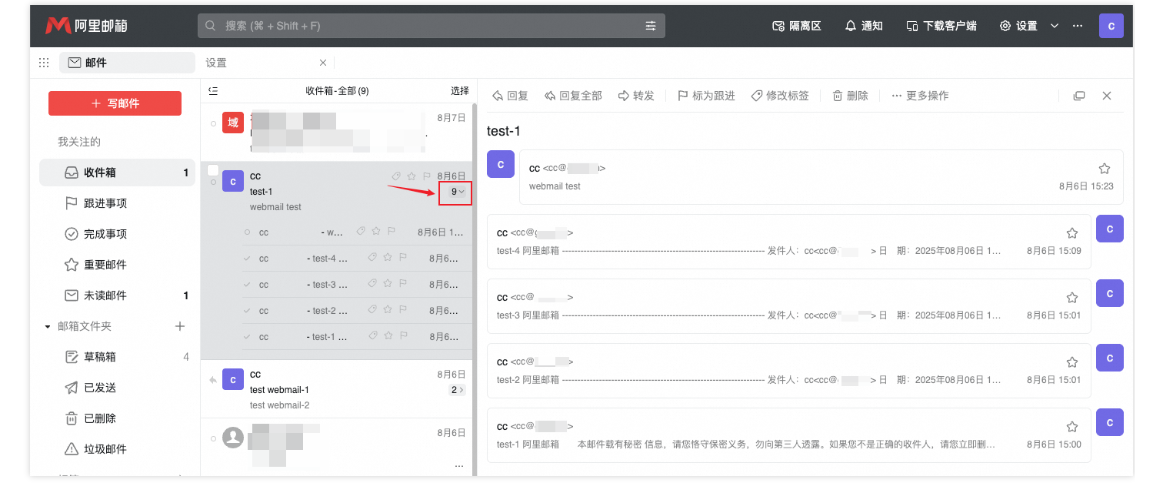The width and height of the screenshot is (1163, 491).
Task: Add a new mailbox folder with plus icon
Action: tap(180, 326)
